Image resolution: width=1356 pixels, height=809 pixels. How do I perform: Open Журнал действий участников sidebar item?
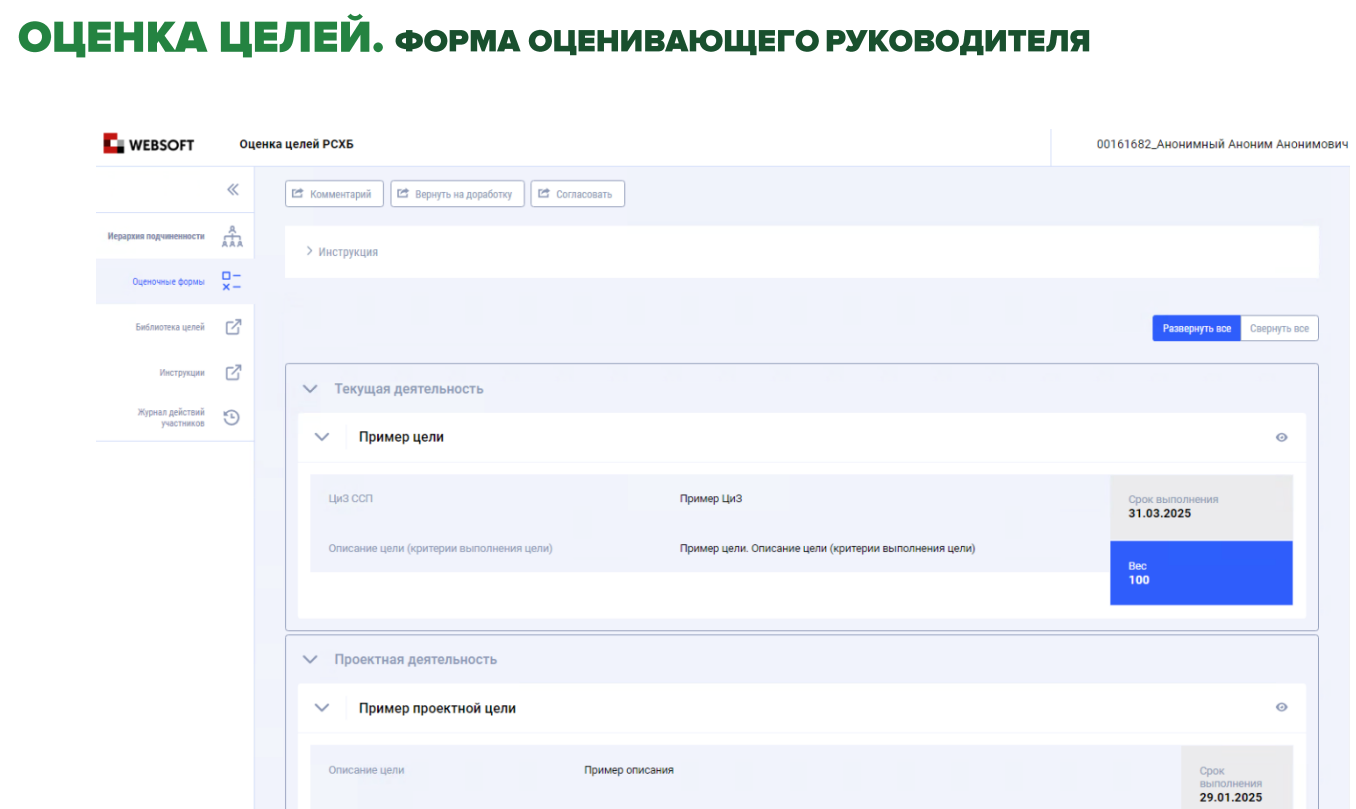click(171, 418)
